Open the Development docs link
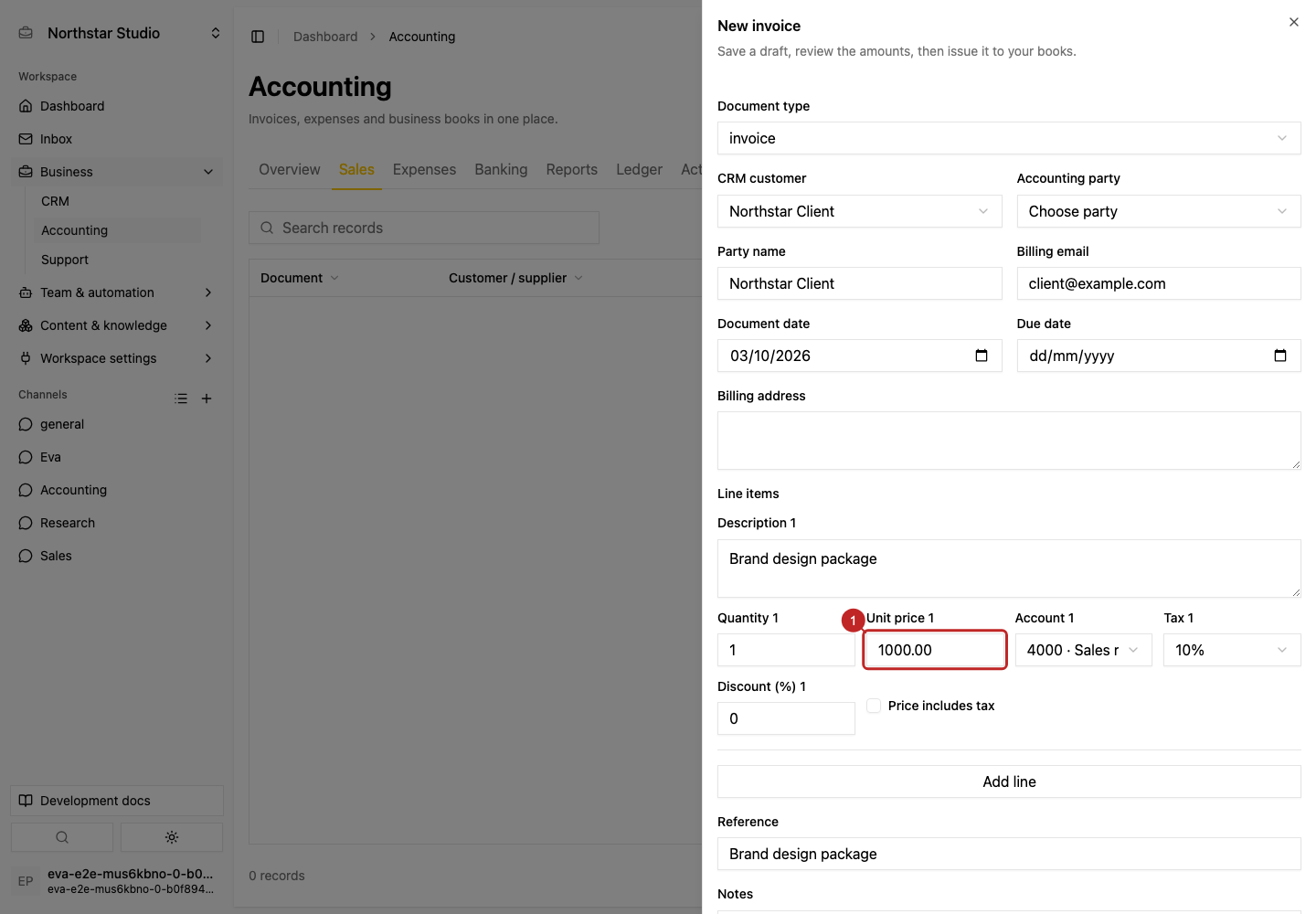The width and height of the screenshot is (1316, 914). [x=117, y=801]
